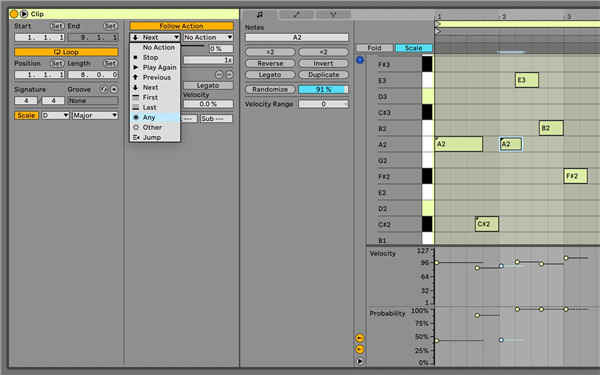
Task: Open the Major scale name dropdown
Action: pos(95,115)
